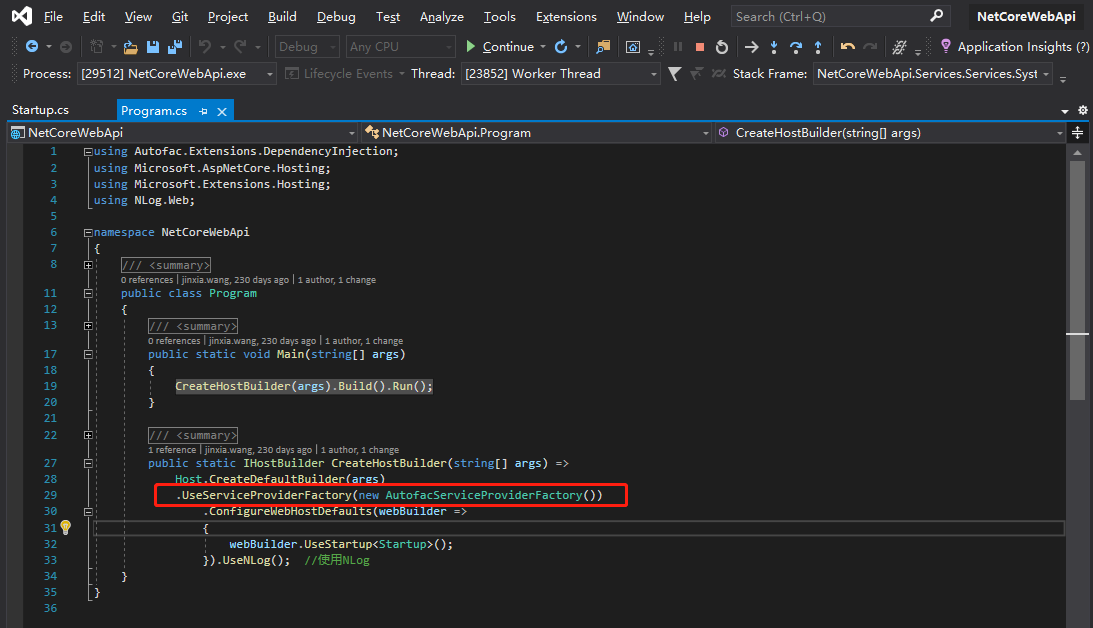Click the Stop Debugging red square icon
This screenshot has width=1093, height=628.
pos(699,47)
